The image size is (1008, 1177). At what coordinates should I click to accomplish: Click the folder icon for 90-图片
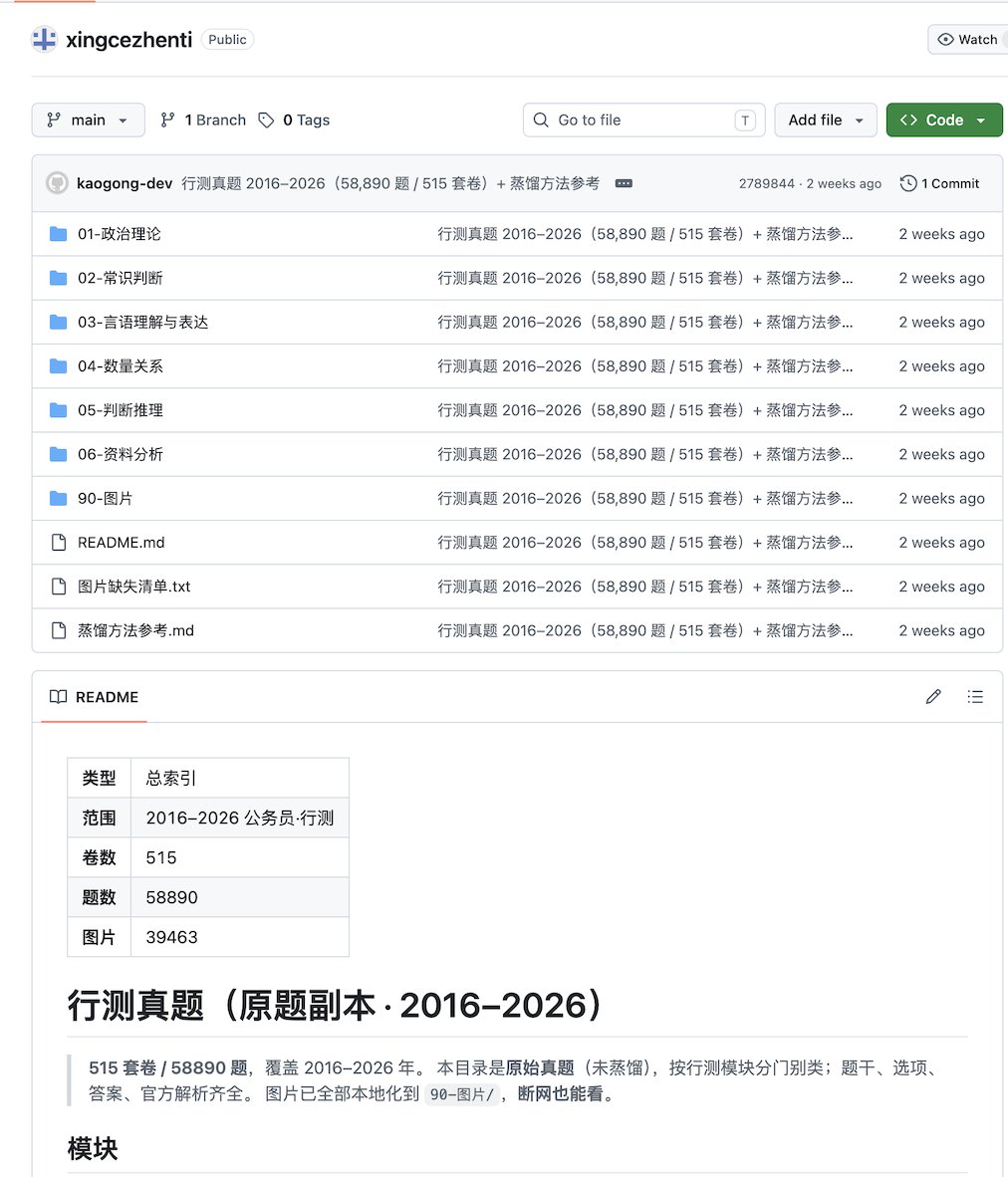pos(58,499)
